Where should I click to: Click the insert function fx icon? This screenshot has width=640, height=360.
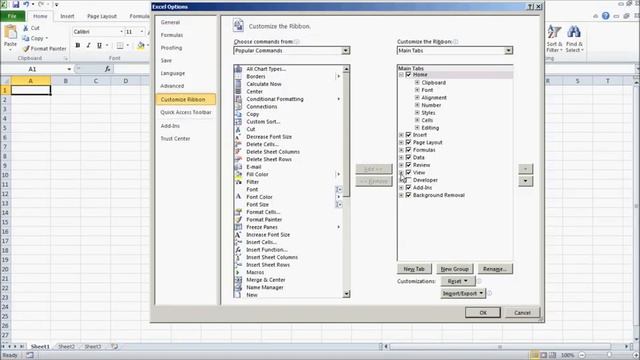tap(107, 69)
